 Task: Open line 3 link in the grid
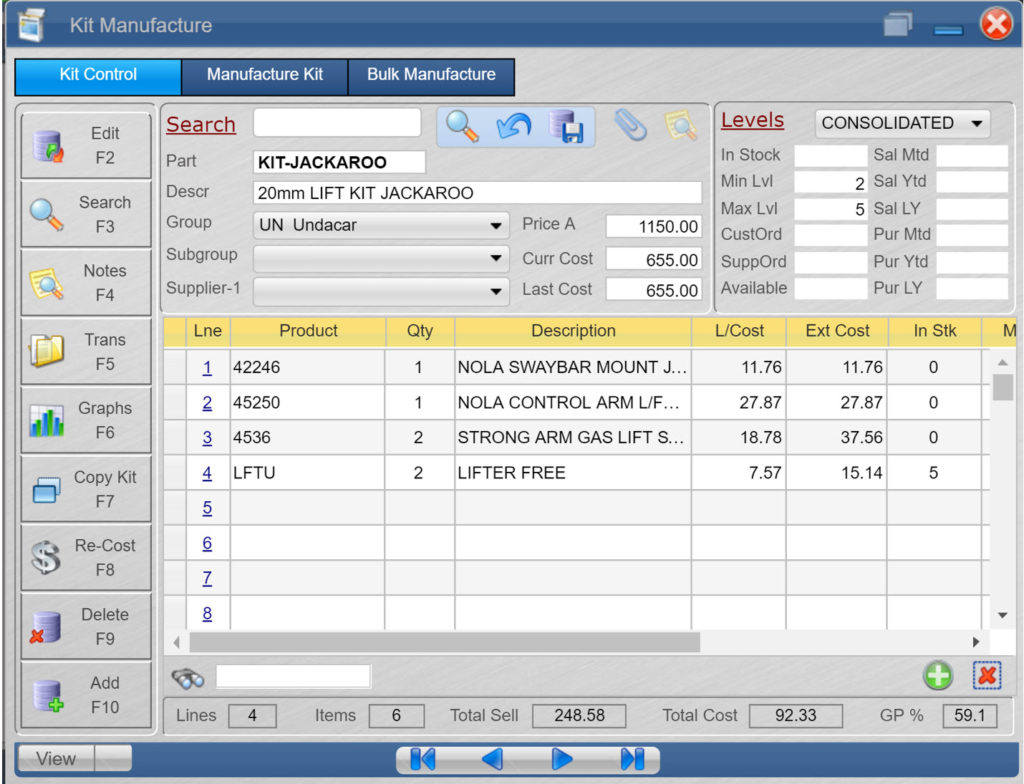pos(207,438)
